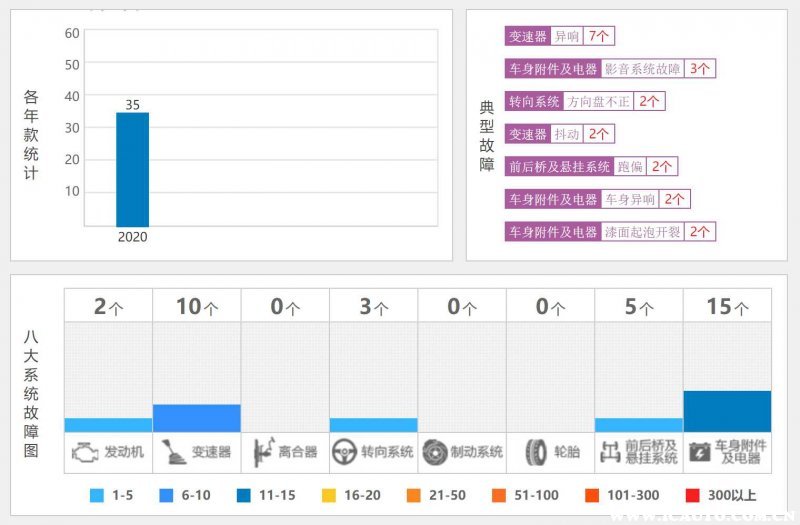Select the 车身异响 2个 fault tag
Viewport: 800px width, 525px height.
pyautogui.click(x=598, y=199)
